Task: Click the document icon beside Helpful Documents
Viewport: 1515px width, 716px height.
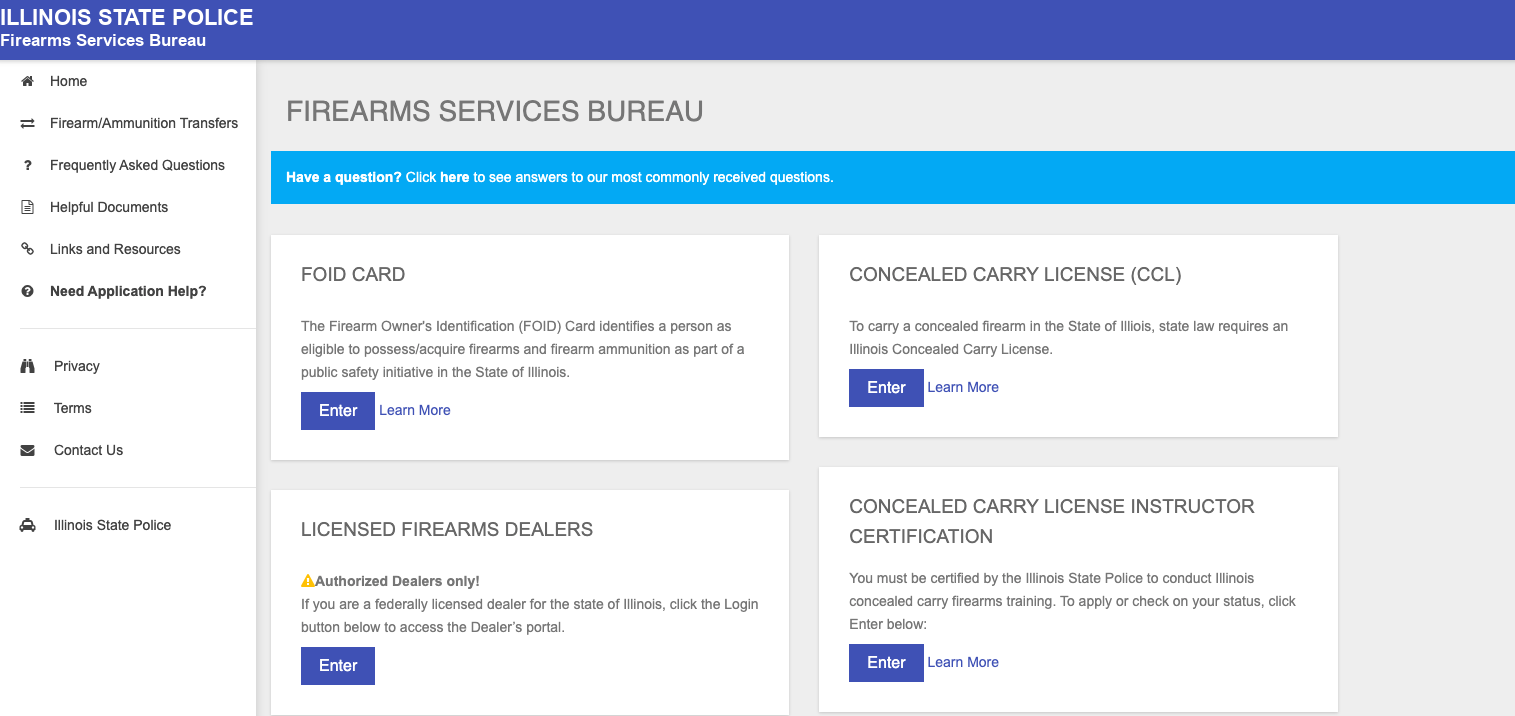Action: pos(28,207)
